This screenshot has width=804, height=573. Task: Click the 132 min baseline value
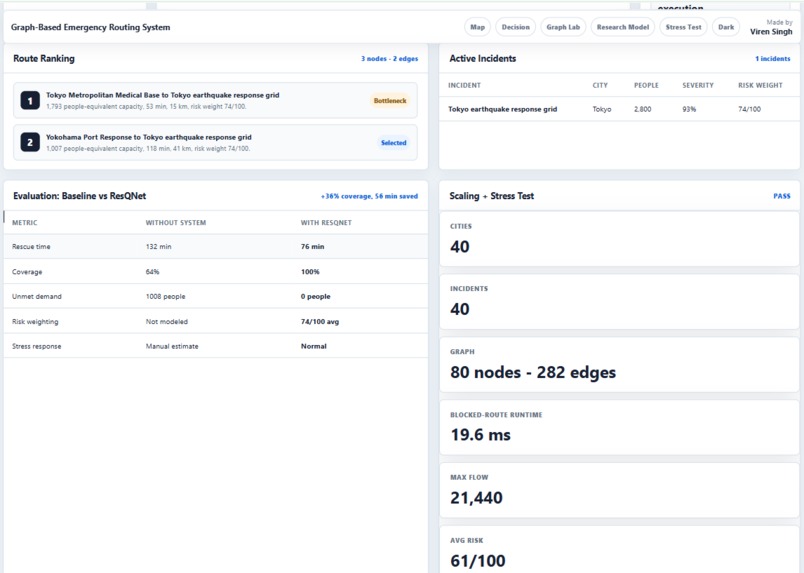tap(158, 247)
